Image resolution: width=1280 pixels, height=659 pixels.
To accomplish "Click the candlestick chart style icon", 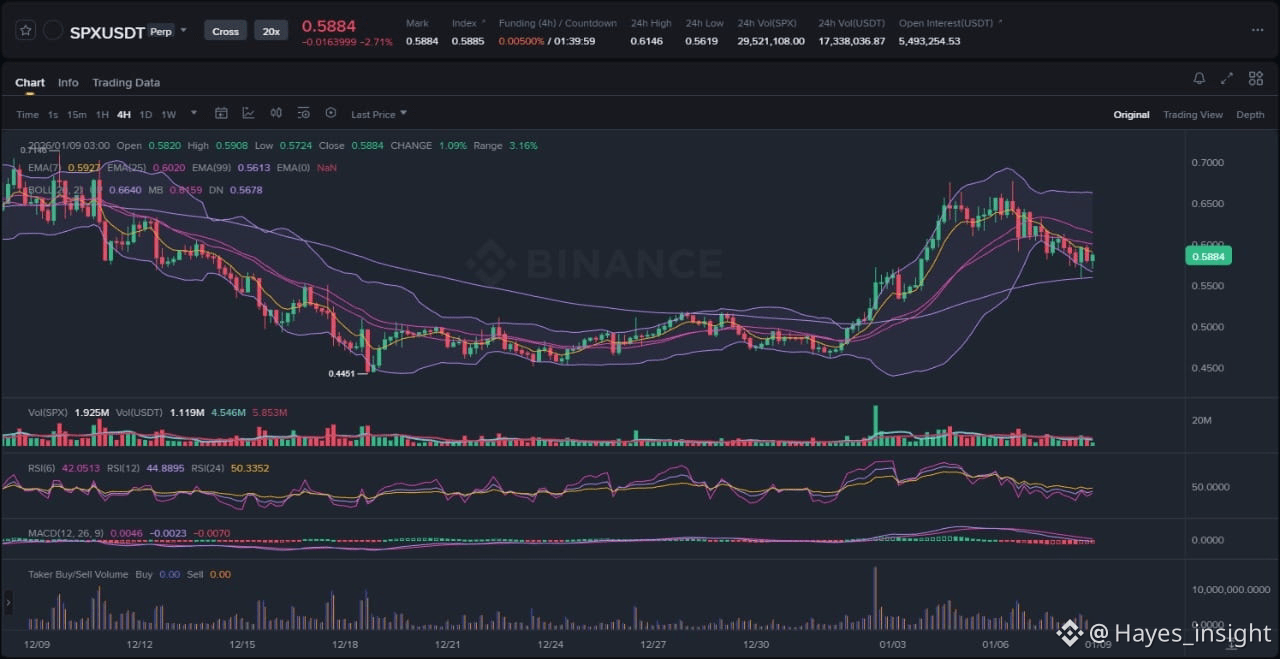I will 276,114.
